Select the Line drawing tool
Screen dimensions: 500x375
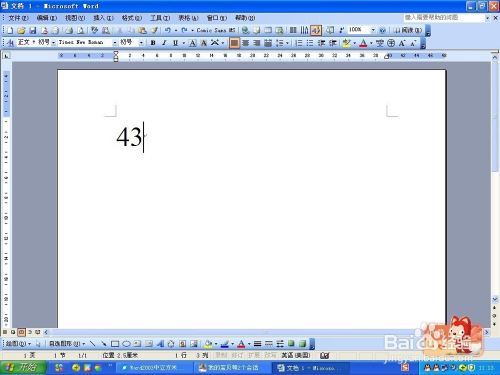coord(93,344)
